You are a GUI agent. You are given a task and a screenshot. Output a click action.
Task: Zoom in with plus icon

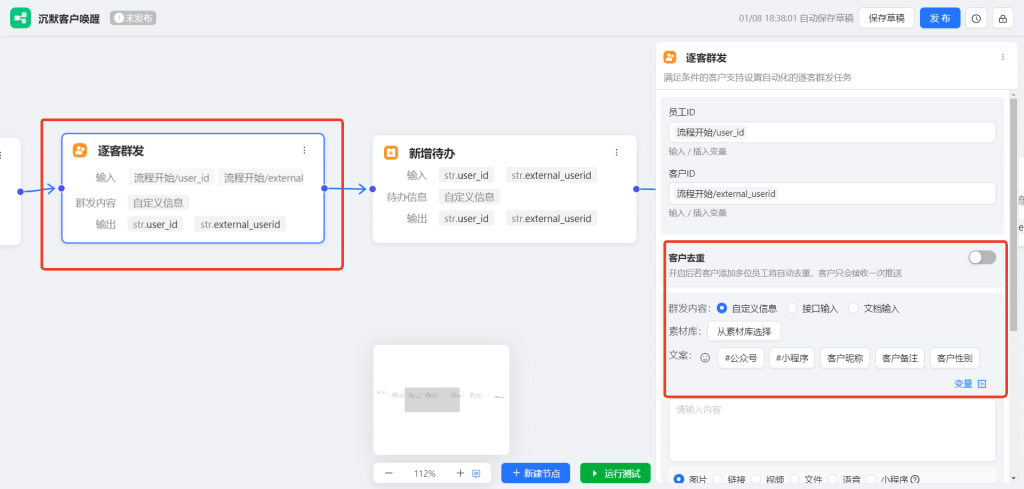pyautogui.click(x=460, y=473)
